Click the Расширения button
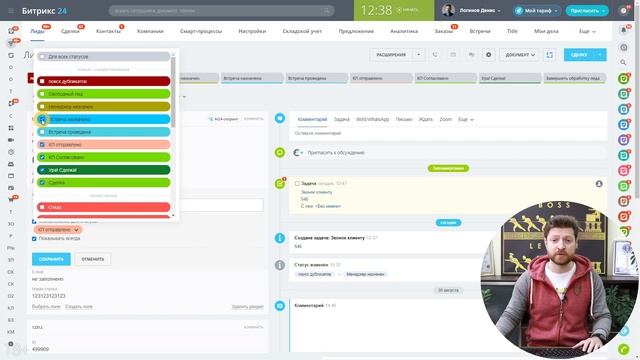The height and width of the screenshot is (360, 640). coord(391,55)
